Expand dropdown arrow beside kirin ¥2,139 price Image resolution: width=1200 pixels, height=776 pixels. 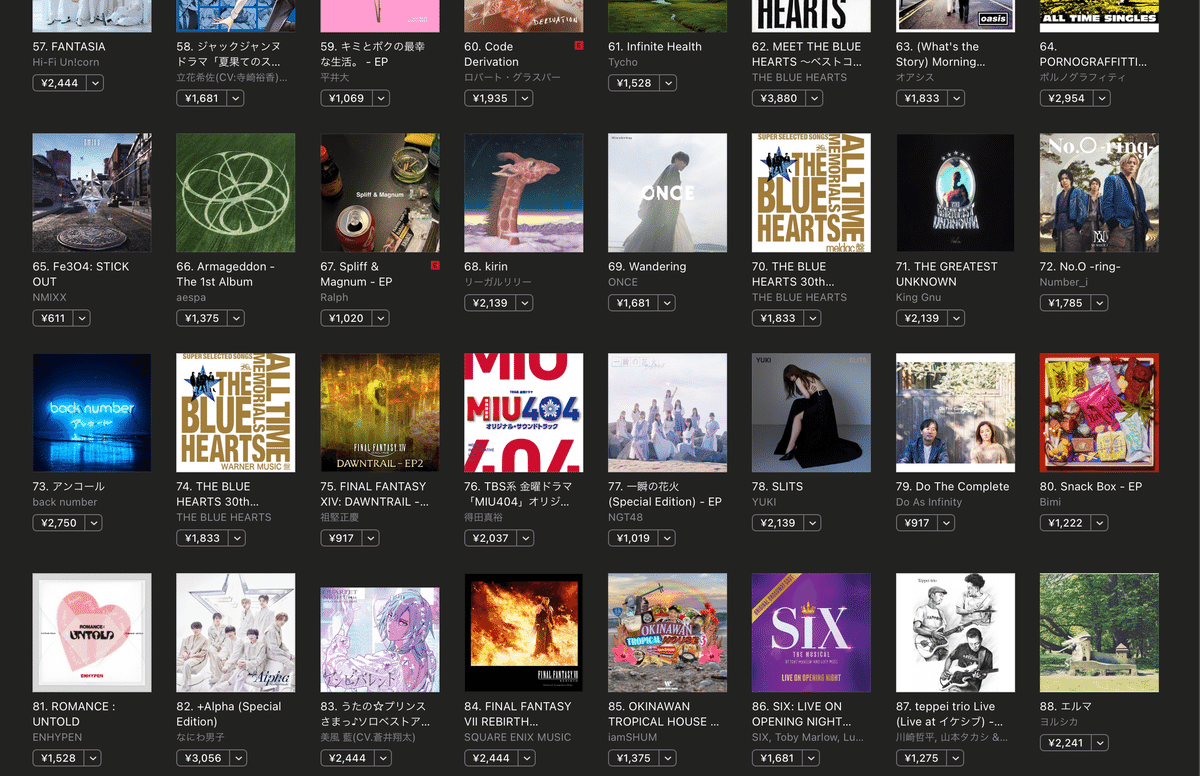point(525,303)
